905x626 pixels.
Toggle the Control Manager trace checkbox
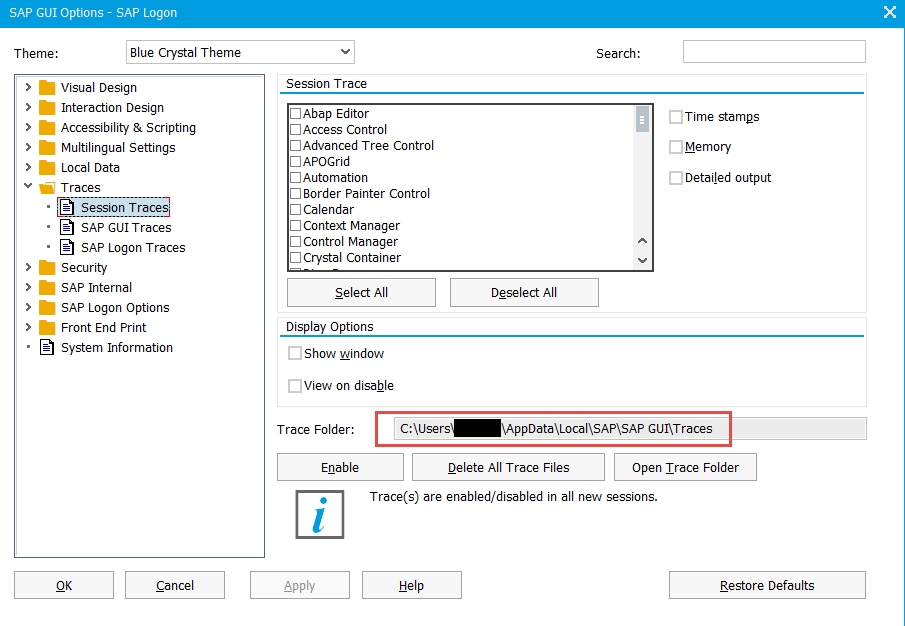(296, 242)
